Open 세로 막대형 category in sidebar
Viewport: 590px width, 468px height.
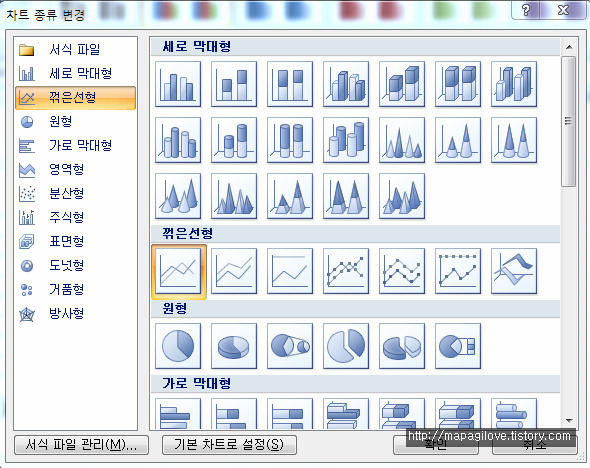75,73
